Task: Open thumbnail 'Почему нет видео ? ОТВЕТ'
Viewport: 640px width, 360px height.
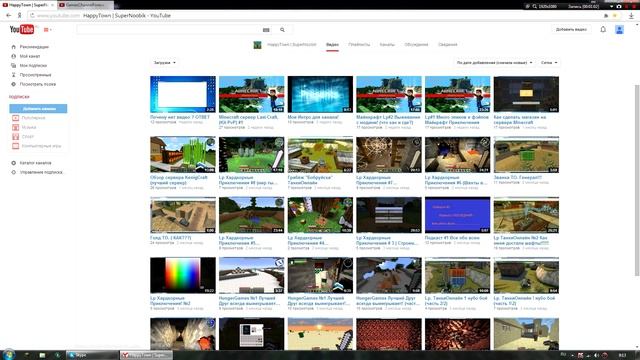Action: [183, 94]
